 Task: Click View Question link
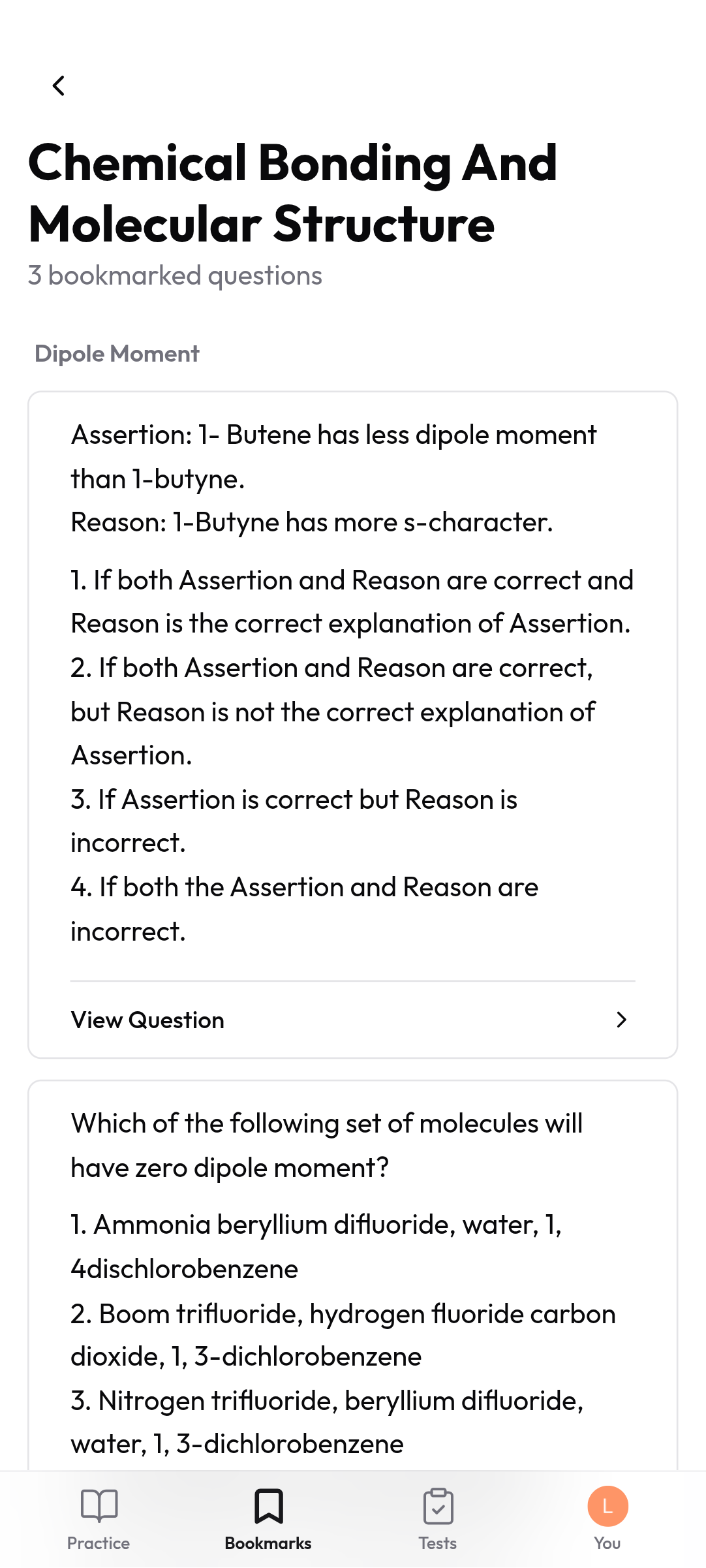pyautogui.click(x=147, y=1020)
